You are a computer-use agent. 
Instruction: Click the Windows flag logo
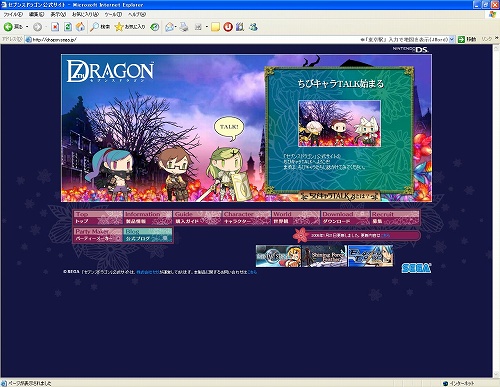coord(492,14)
